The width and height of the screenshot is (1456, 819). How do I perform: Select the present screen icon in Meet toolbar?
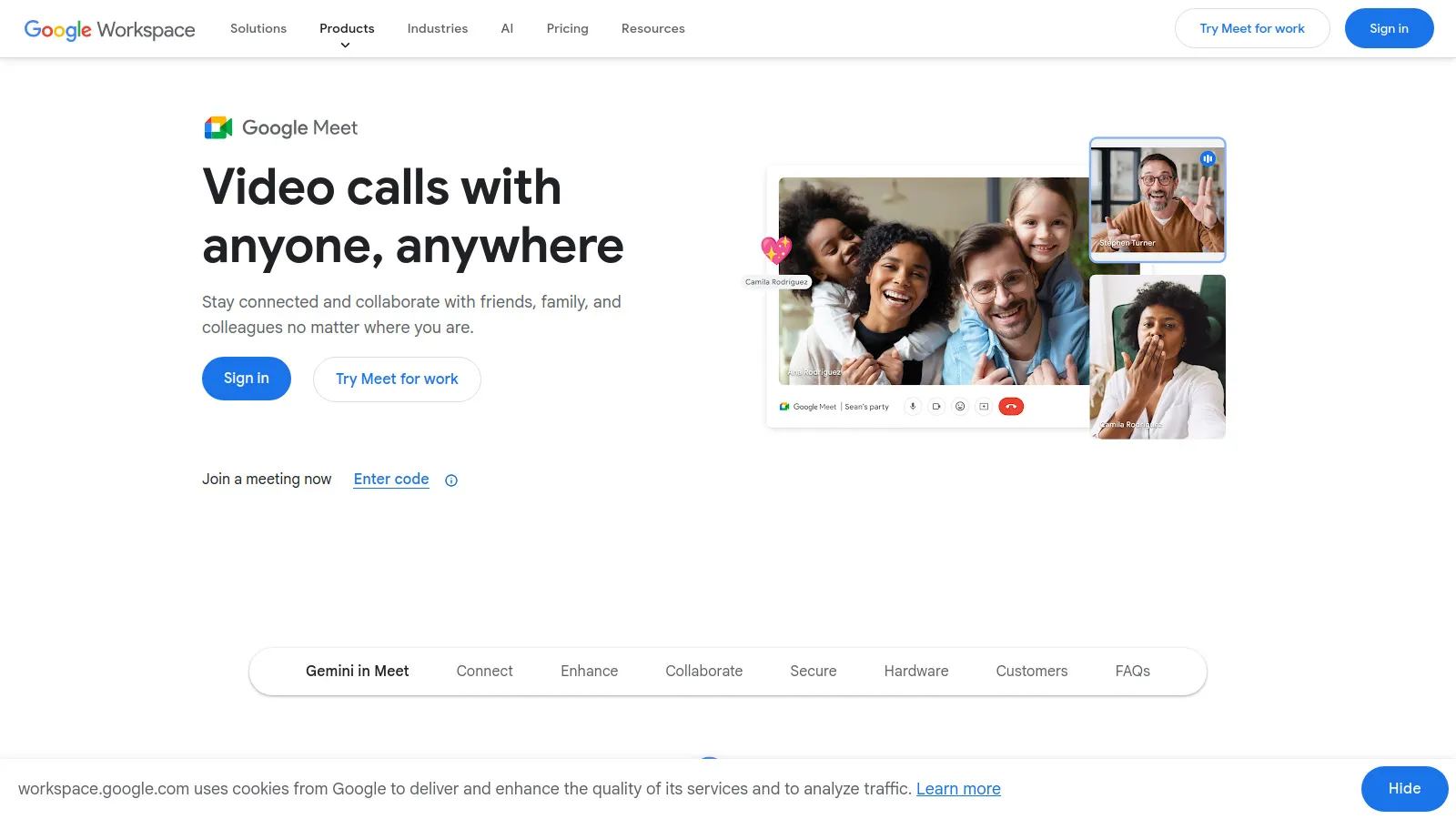[983, 406]
